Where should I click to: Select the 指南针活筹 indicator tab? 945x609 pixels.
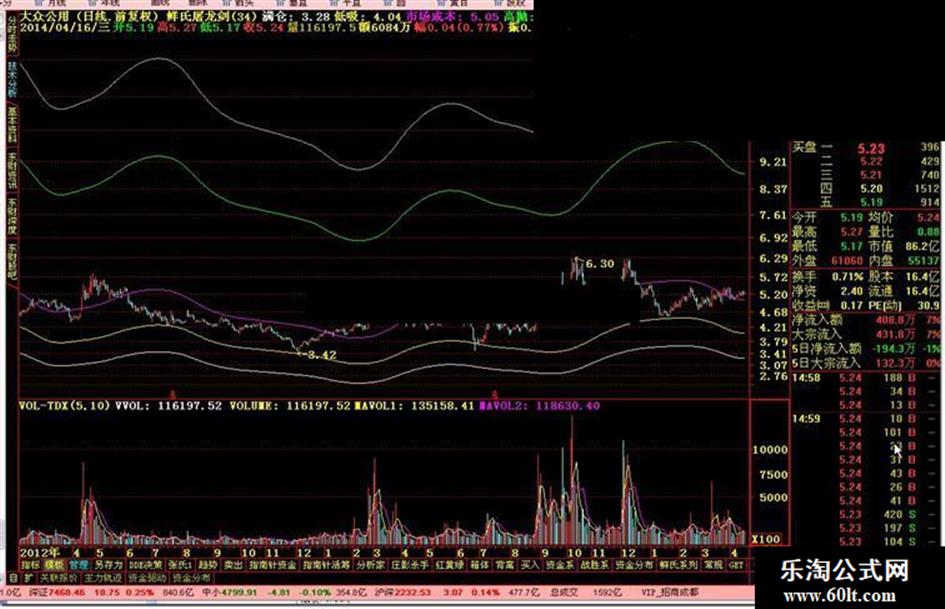tap(326, 565)
